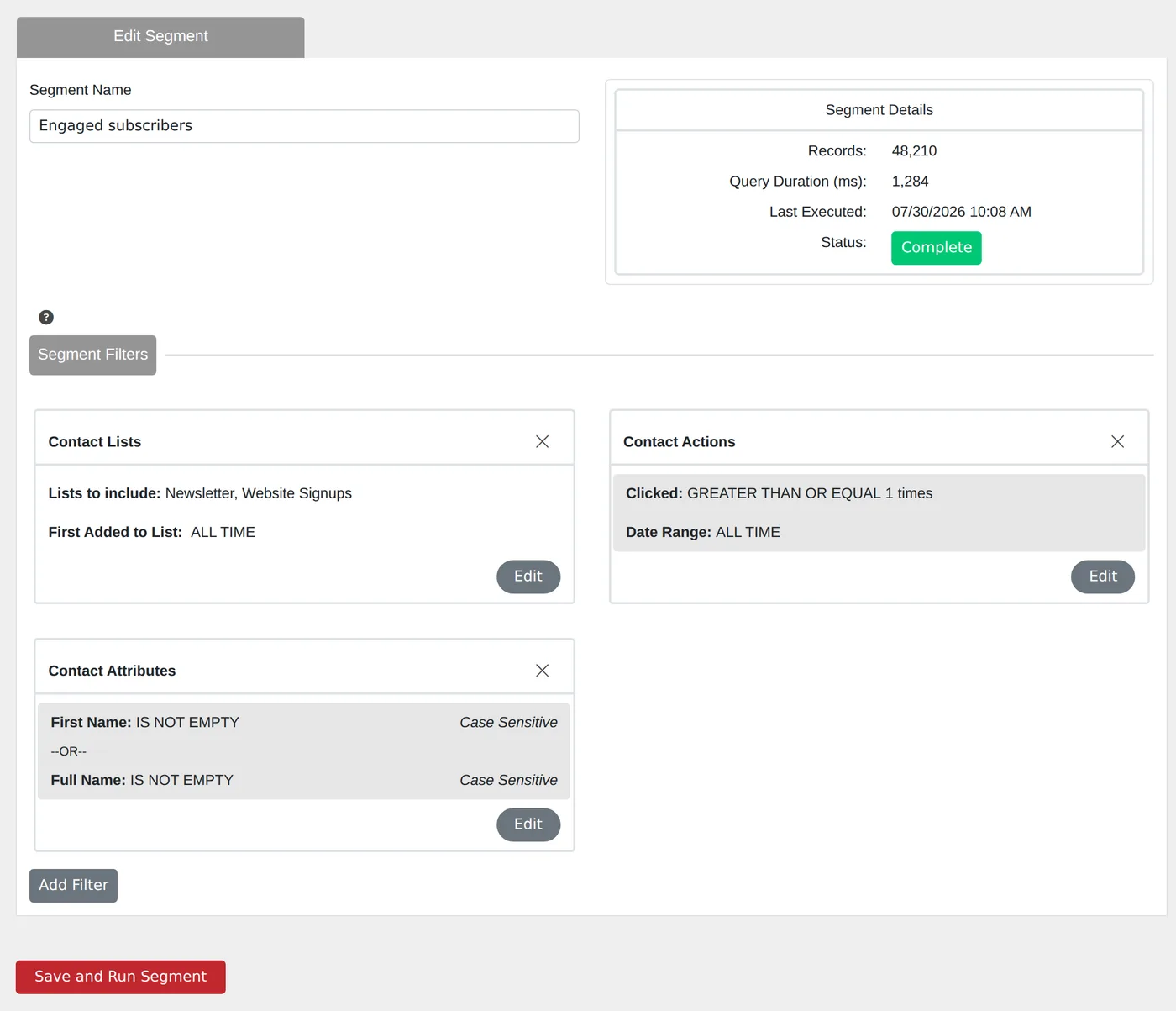Click the --OR-- separator text
The width and height of the screenshot is (1176, 1011).
tap(68, 751)
